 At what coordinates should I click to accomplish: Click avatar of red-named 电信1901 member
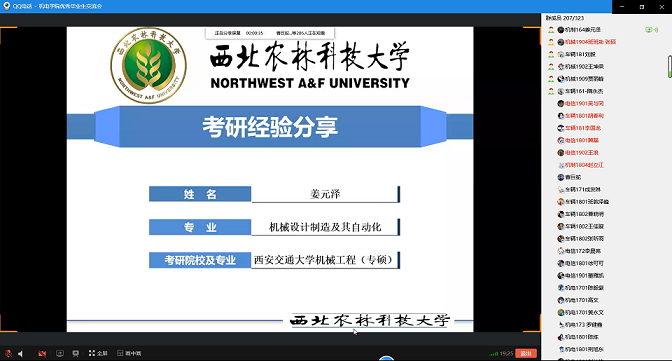(x=561, y=103)
